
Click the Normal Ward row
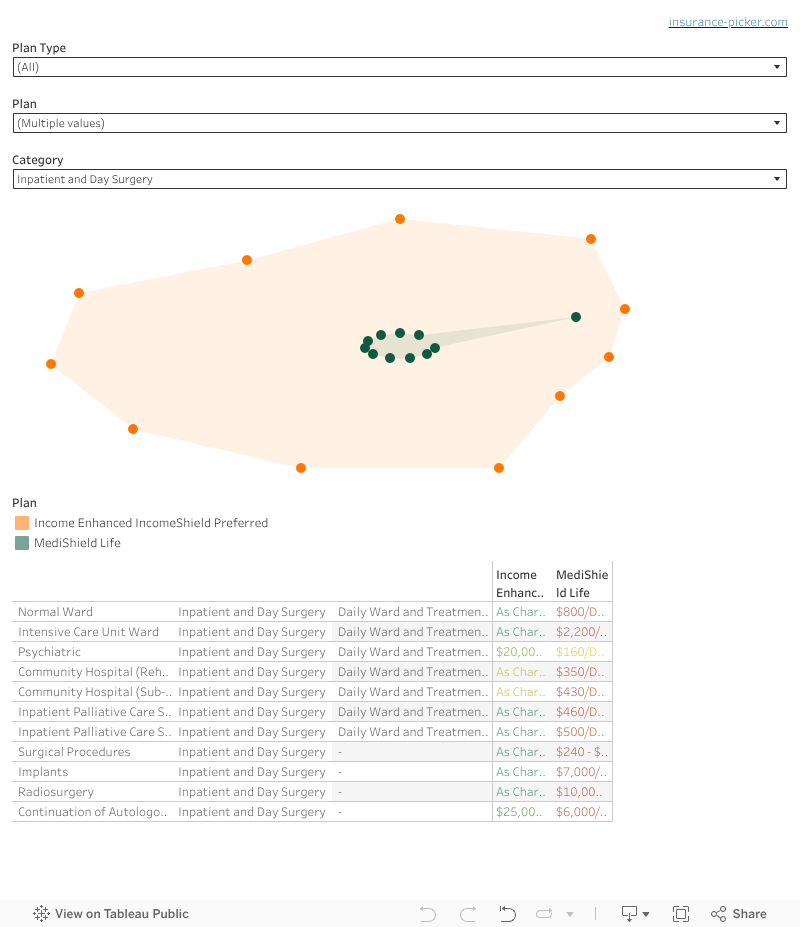[x=312, y=612]
